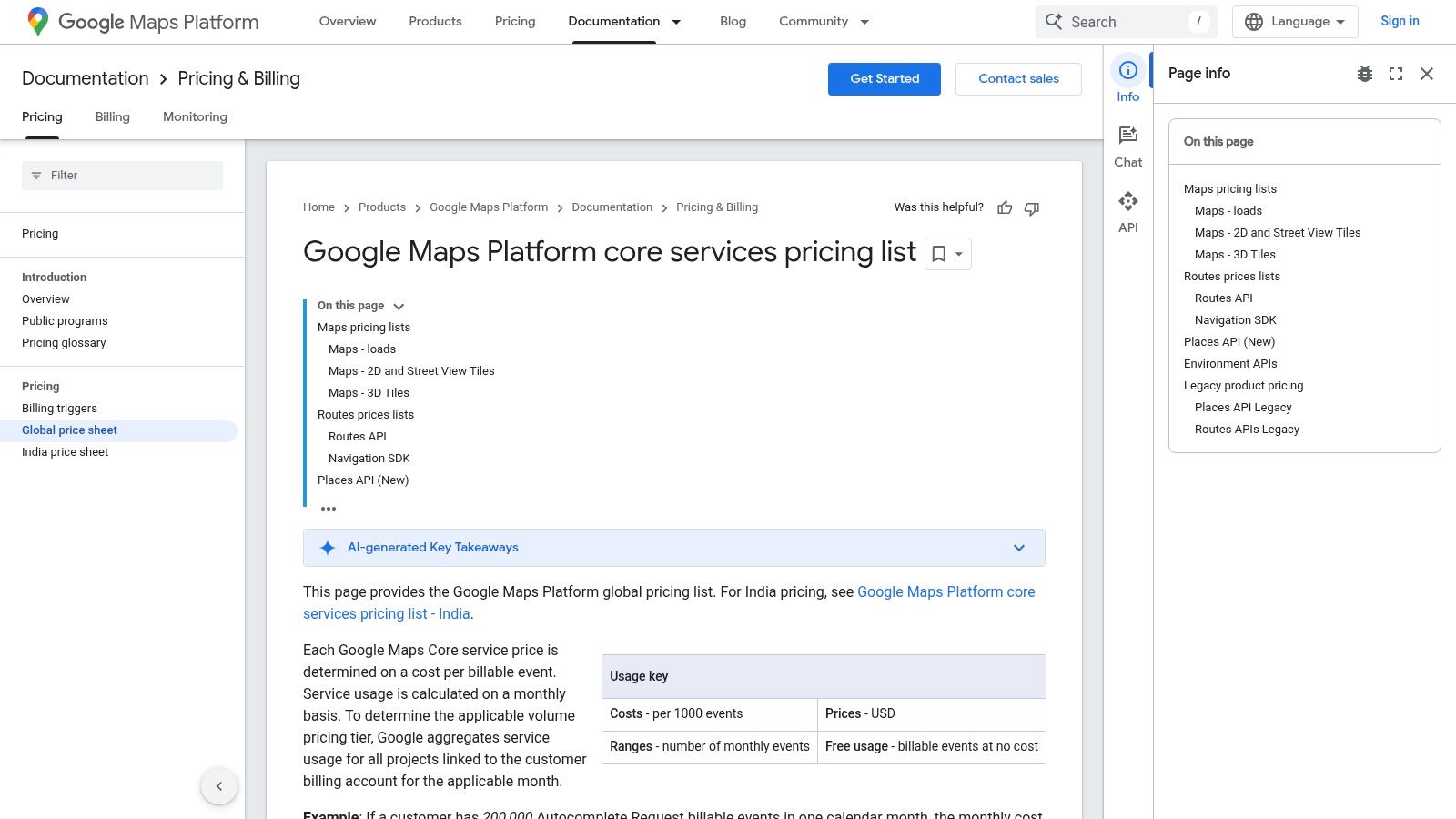This screenshot has height=819, width=1456.
Task: Open the Info panel icon
Action: click(x=1128, y=70)
